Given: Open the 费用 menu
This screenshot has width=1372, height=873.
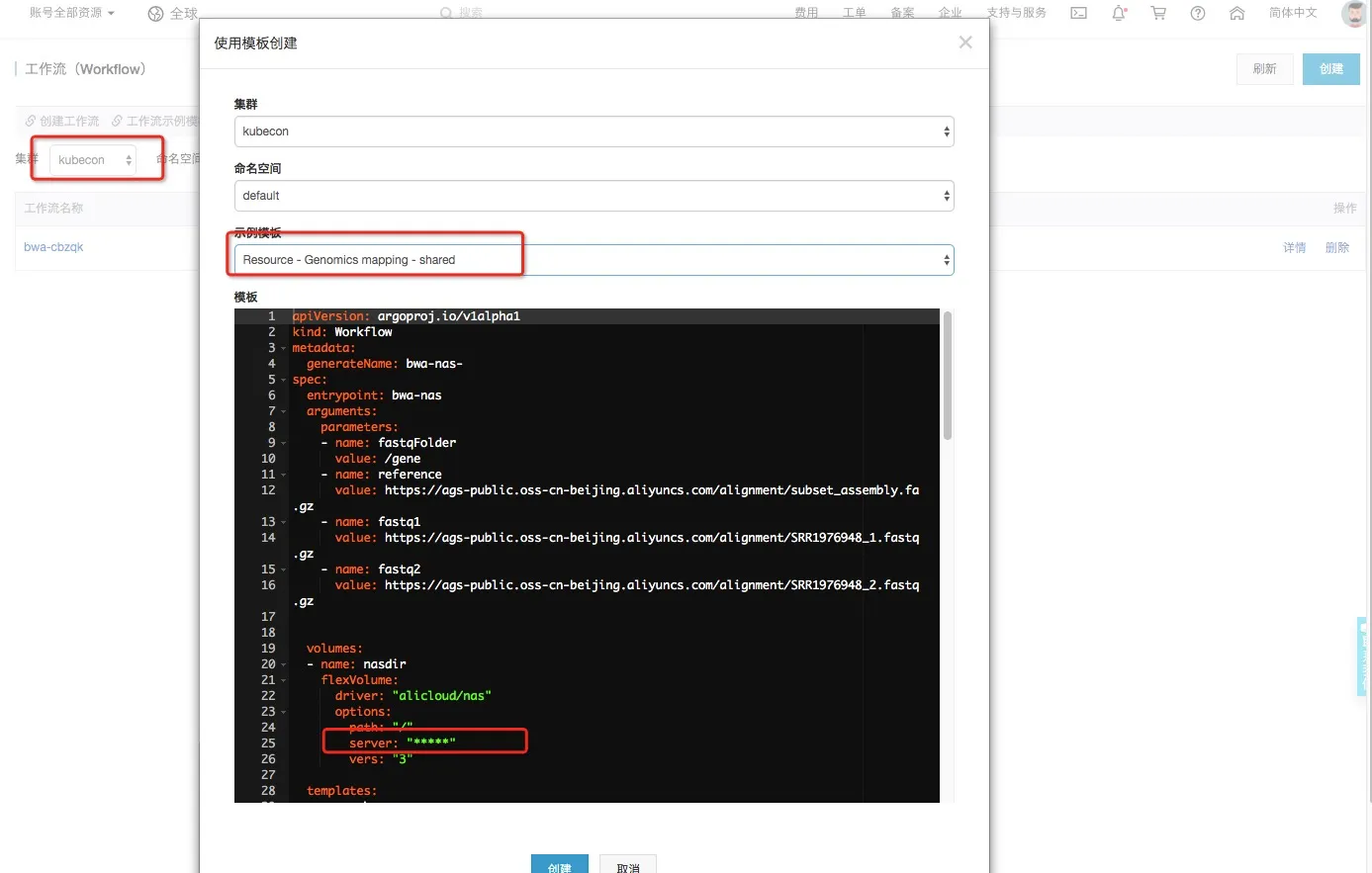Looking at the screenshot, I should pos(806,13).
